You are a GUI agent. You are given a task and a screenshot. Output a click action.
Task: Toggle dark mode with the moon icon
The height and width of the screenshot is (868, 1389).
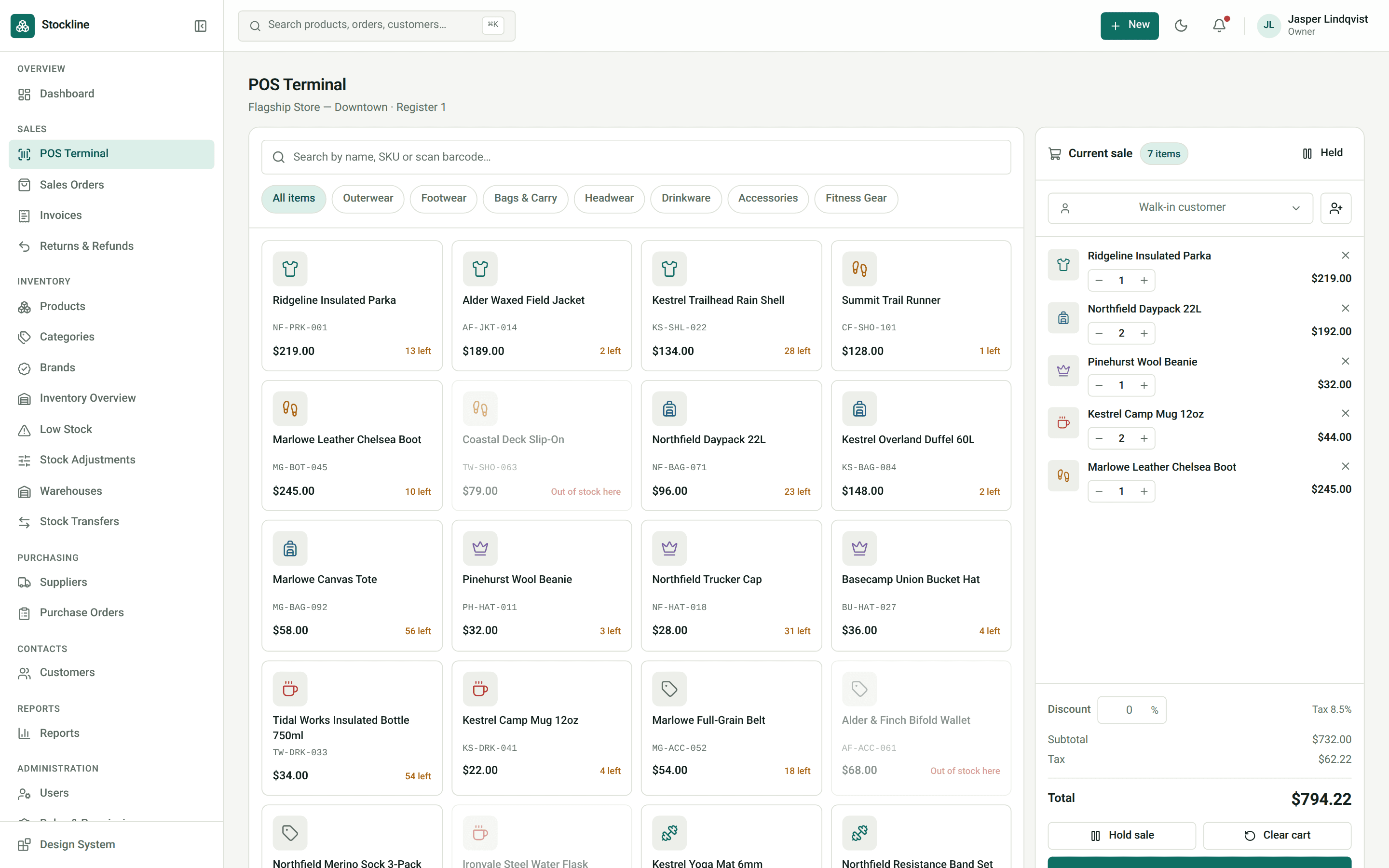coord(1181,26)
